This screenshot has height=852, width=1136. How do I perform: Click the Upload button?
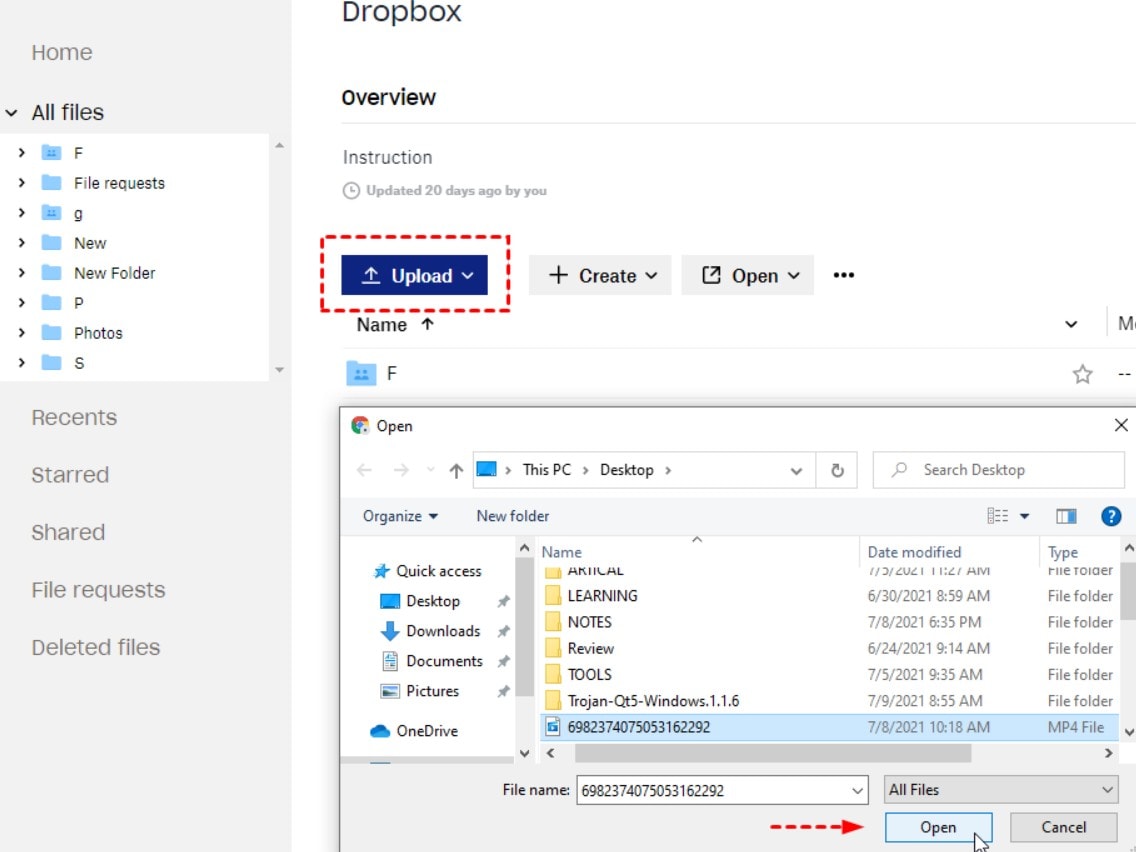coord(414,275)
